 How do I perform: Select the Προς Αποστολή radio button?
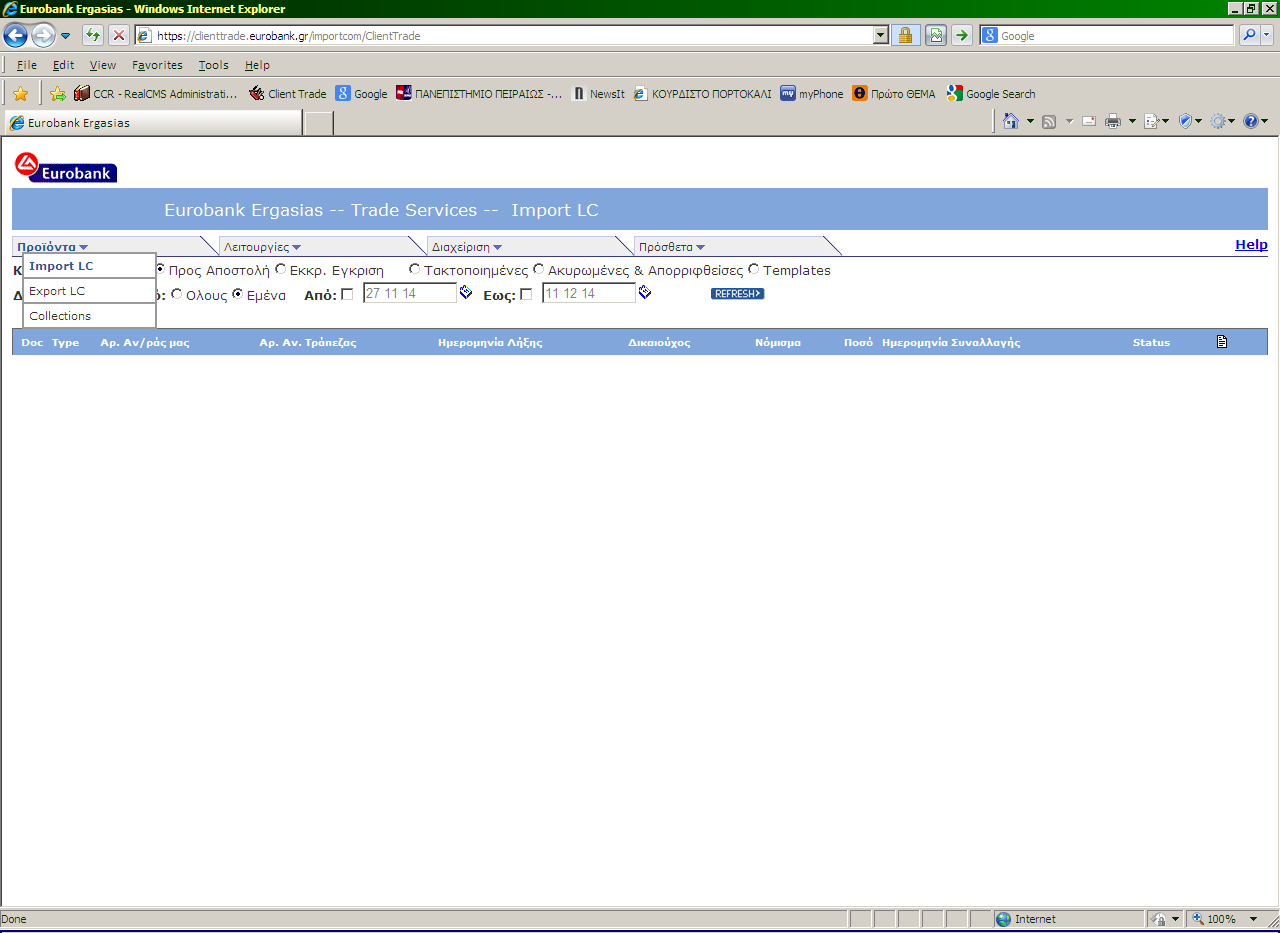point(160,270)
